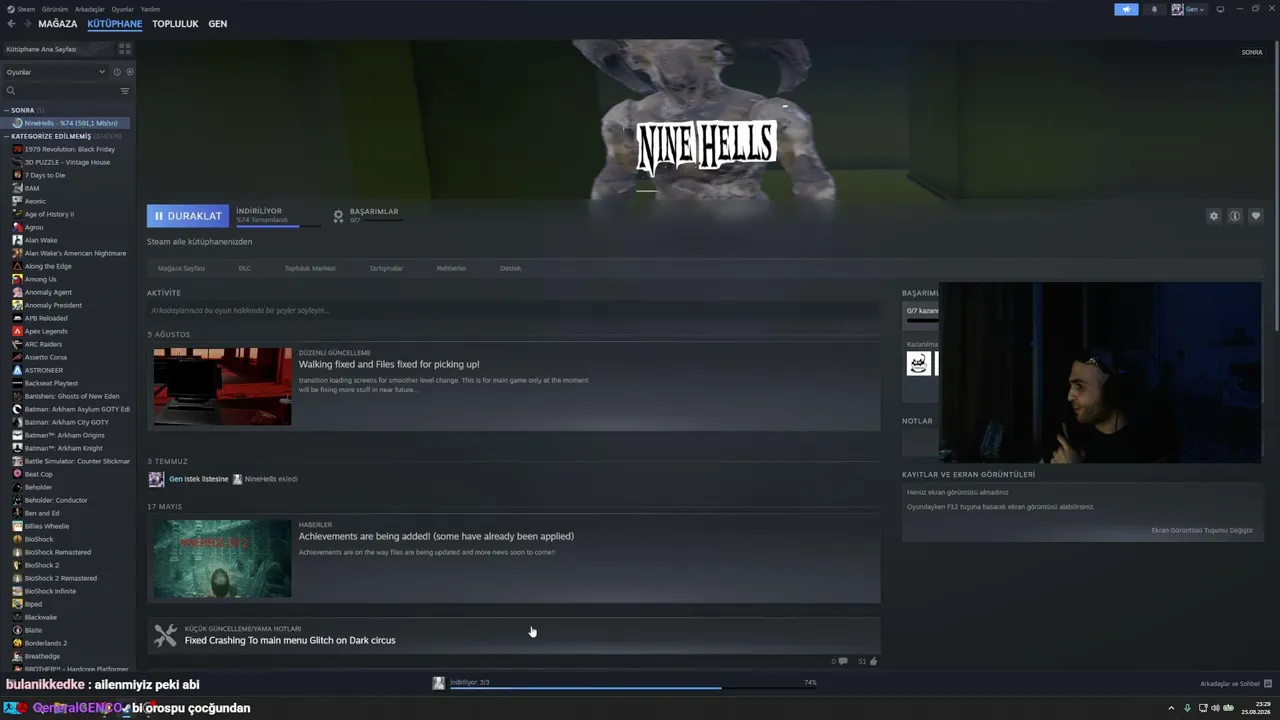This screenshot has width=1280, height=720.
Task: Click the library search magnifier icon
Action: point(11,91)
